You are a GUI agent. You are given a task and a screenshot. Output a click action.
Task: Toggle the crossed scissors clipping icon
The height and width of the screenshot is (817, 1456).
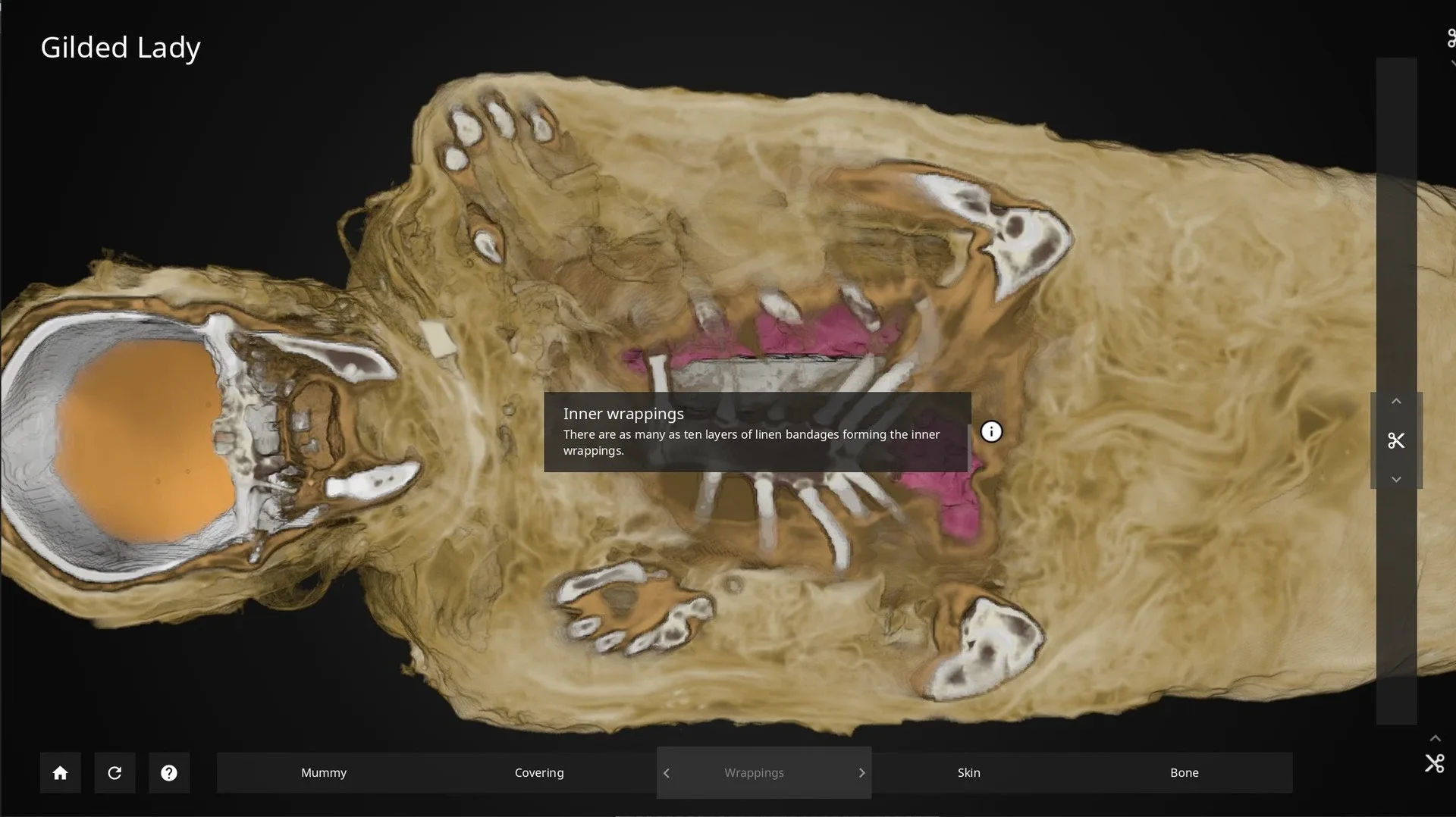[1435, 763]
